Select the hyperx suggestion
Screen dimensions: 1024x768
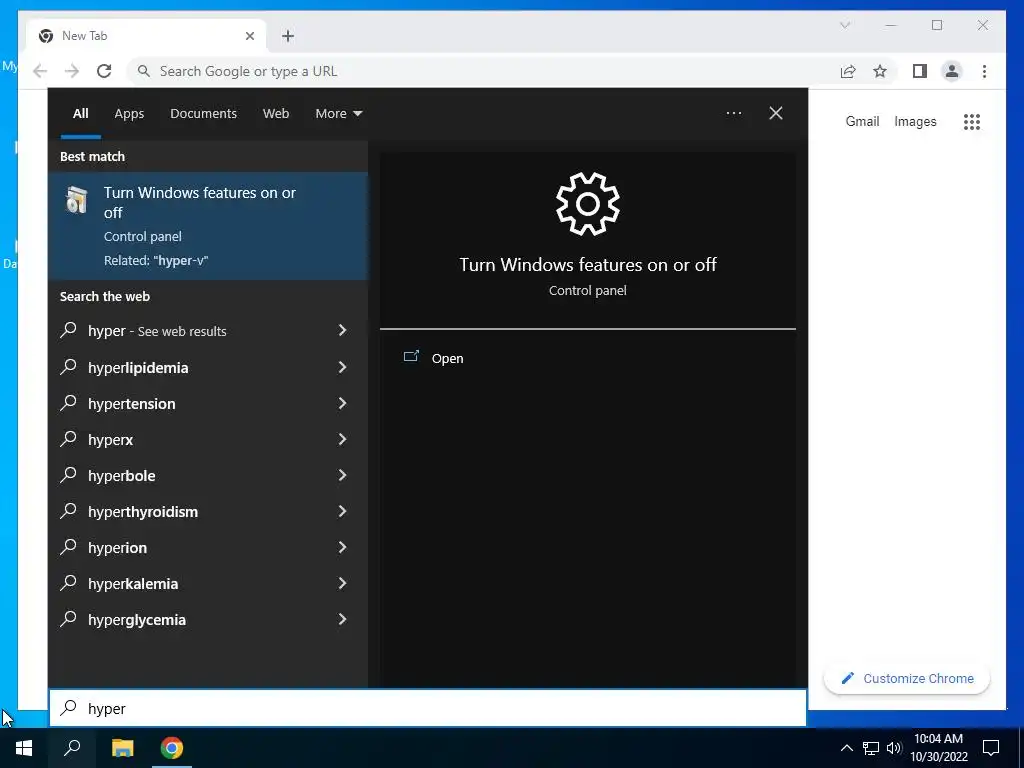(x=208, y=439)
